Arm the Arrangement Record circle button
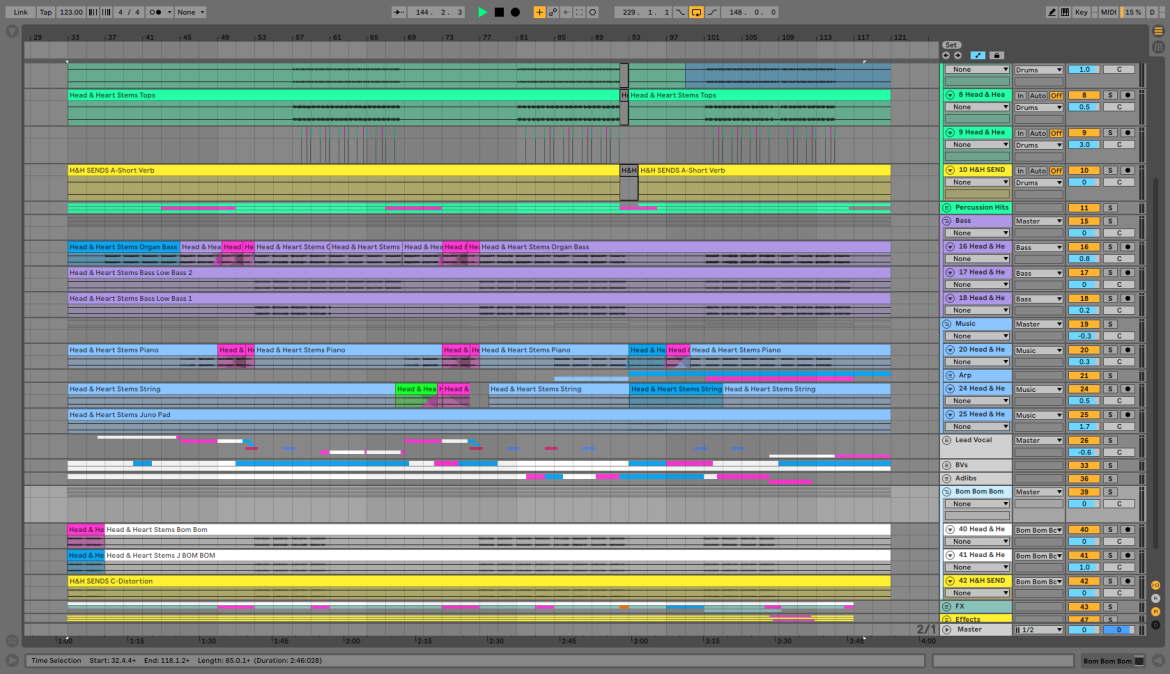Screen dimensions: 1170x674 click(516, 12)
